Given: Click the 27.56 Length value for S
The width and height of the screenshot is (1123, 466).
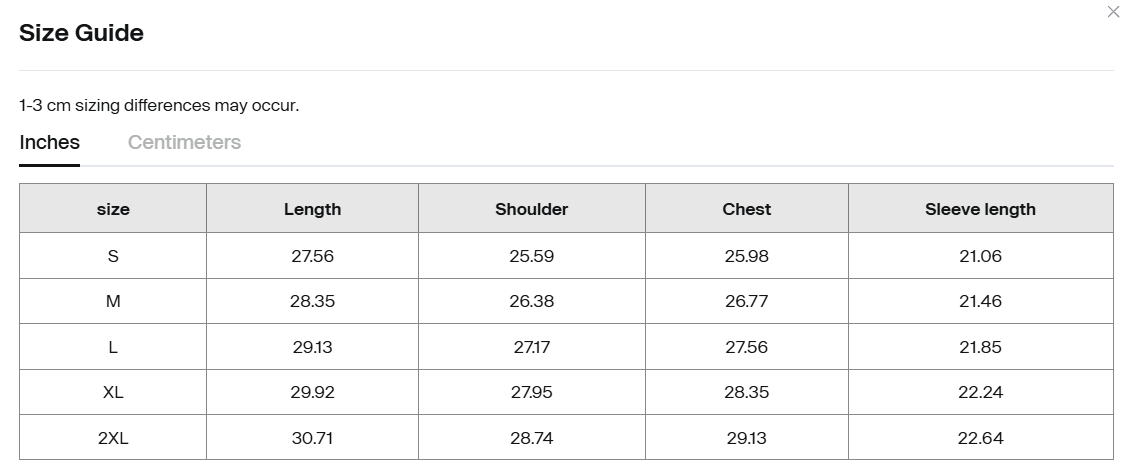Looking at the screenshot, I should (312, 256).
